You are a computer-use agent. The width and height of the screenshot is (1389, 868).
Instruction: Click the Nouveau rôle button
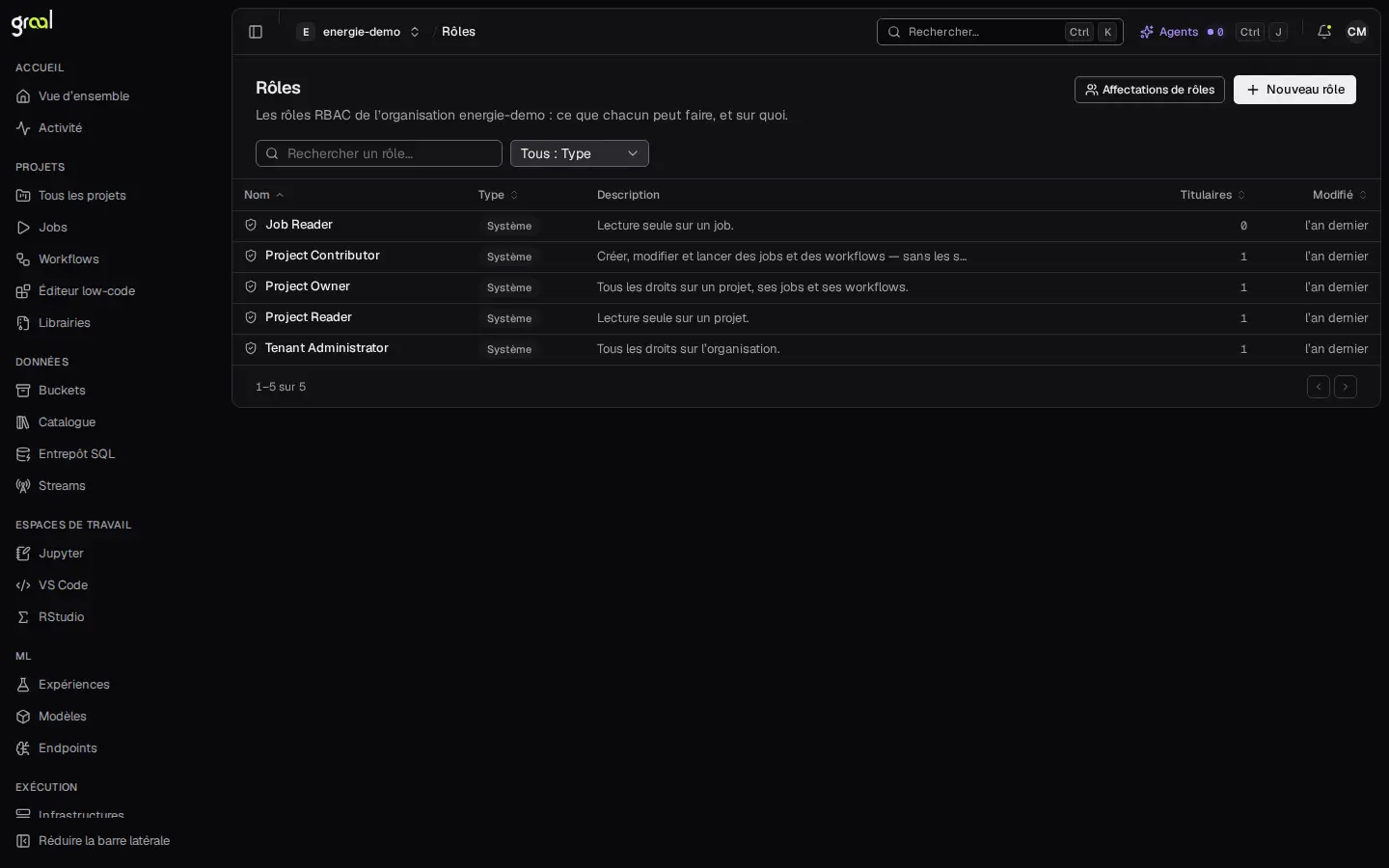pos(1294,90)
